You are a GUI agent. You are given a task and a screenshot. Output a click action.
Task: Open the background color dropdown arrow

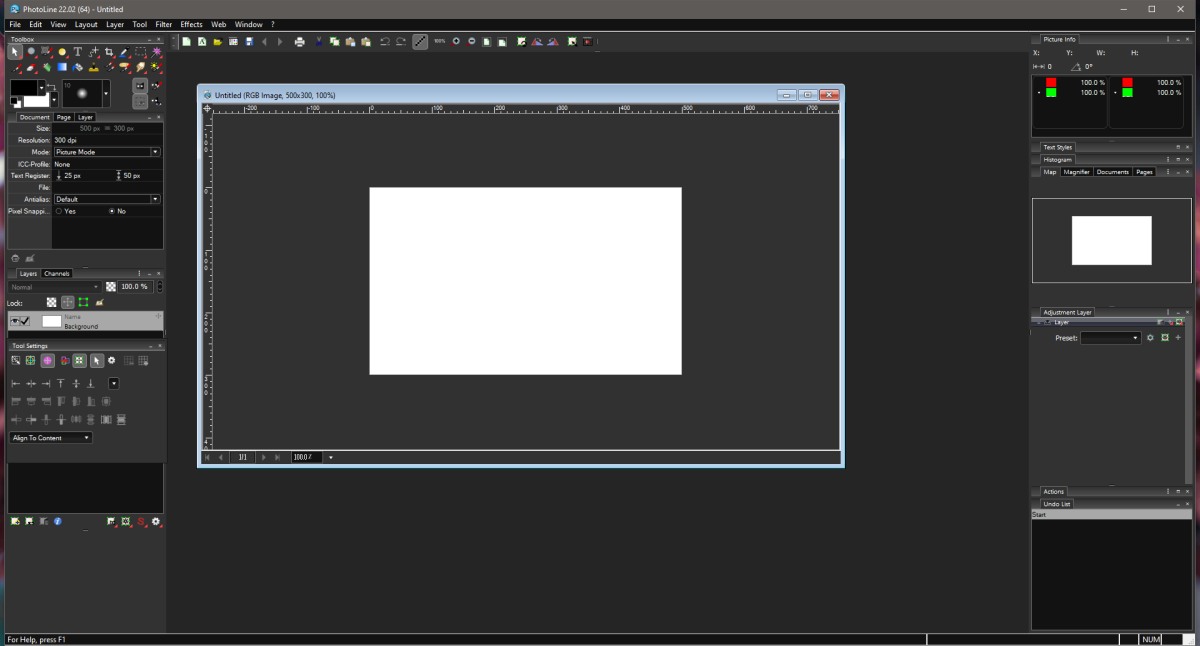click(x=54, y=100)
